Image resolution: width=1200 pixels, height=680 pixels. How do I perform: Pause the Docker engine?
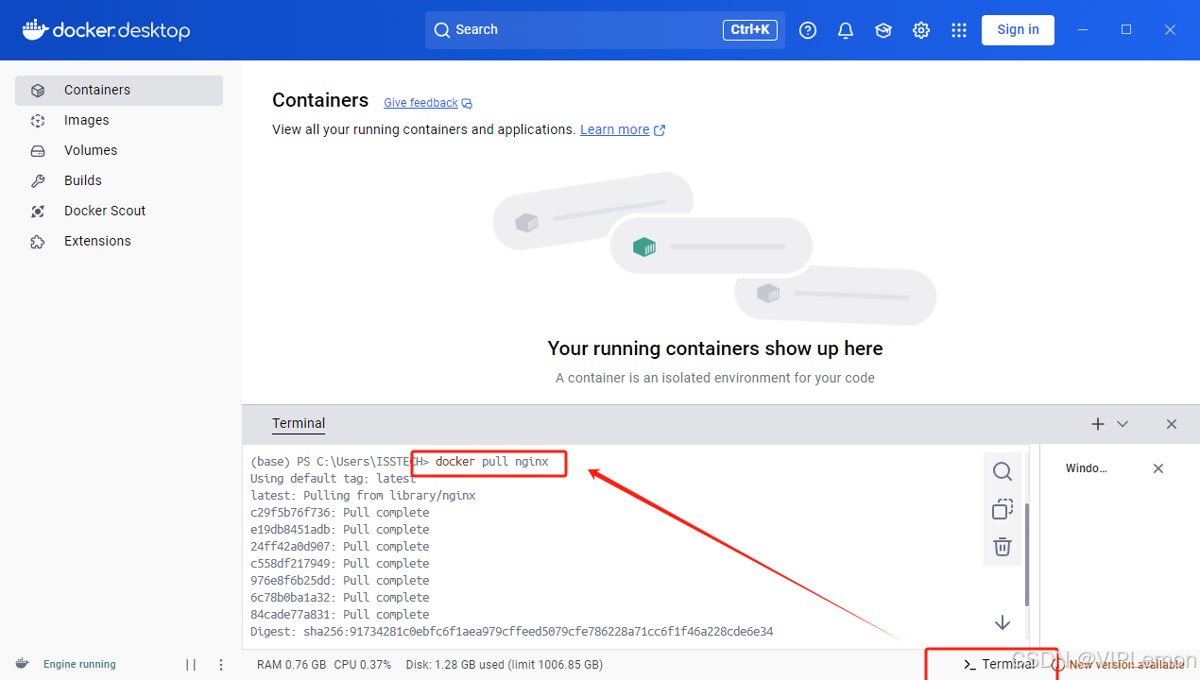click(191, 664)
